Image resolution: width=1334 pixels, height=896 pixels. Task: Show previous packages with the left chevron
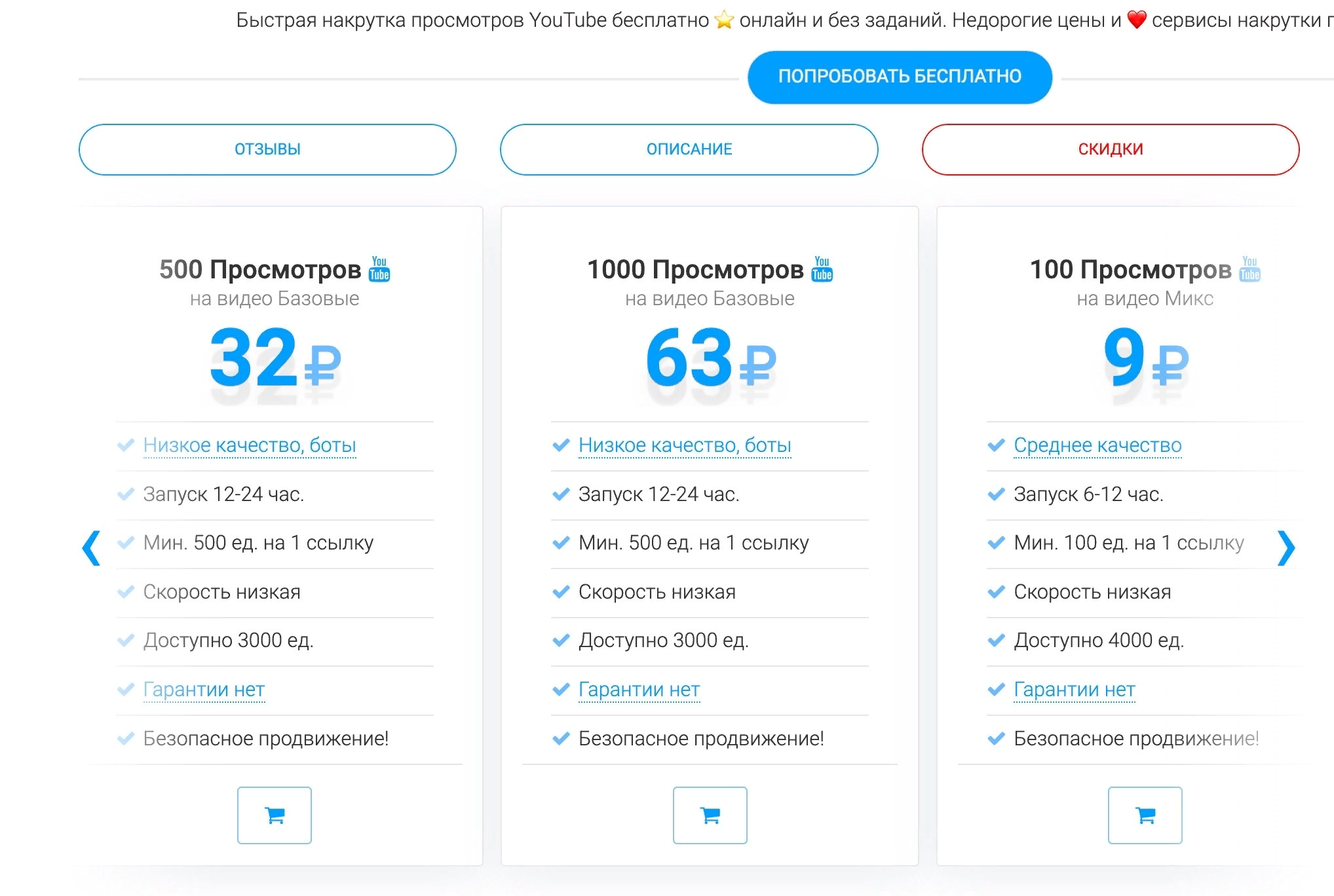[91, 548]
